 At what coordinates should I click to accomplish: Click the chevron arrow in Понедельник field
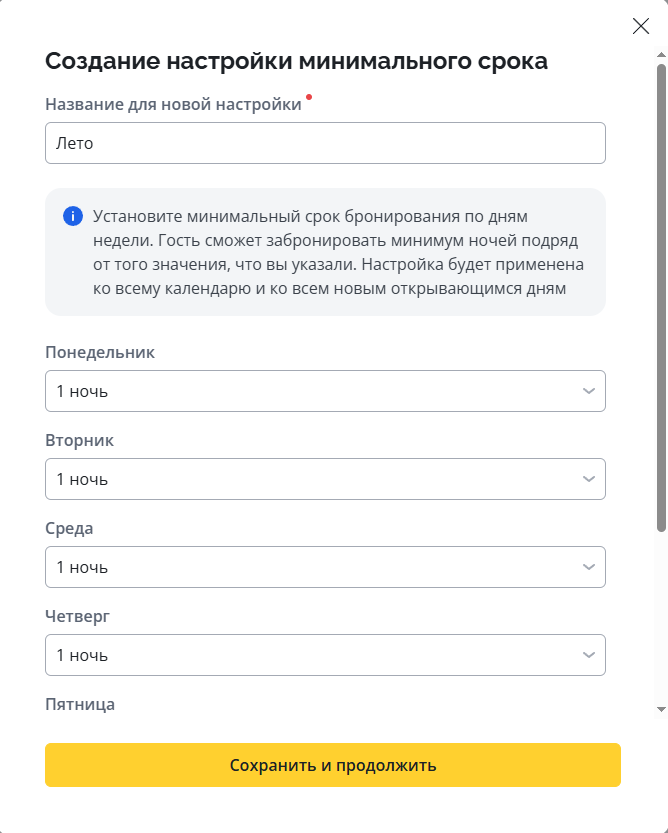tap(589, 391)
